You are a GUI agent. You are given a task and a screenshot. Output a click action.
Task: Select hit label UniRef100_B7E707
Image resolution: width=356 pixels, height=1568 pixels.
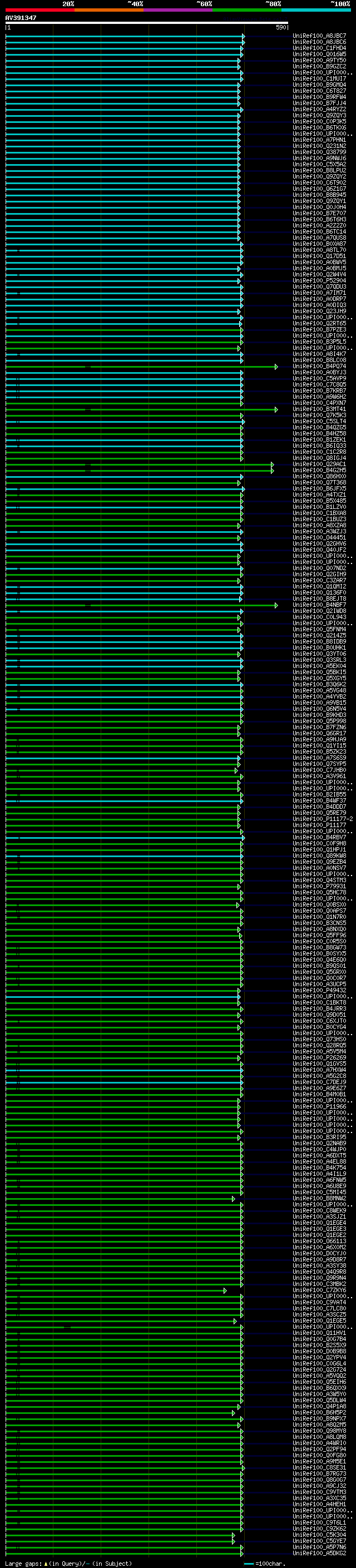(319, 214)
